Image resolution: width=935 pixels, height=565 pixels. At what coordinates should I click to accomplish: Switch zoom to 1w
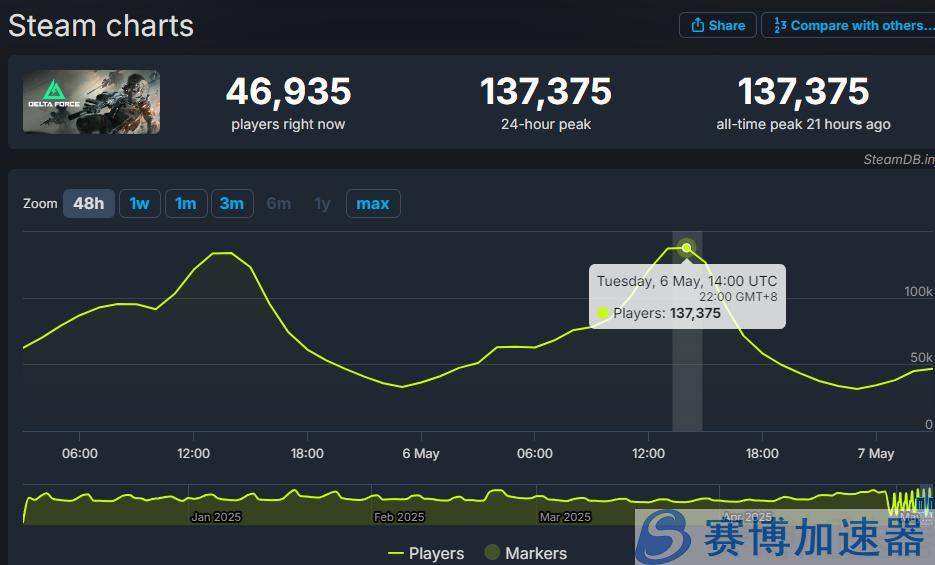click(x=140, y=203)
